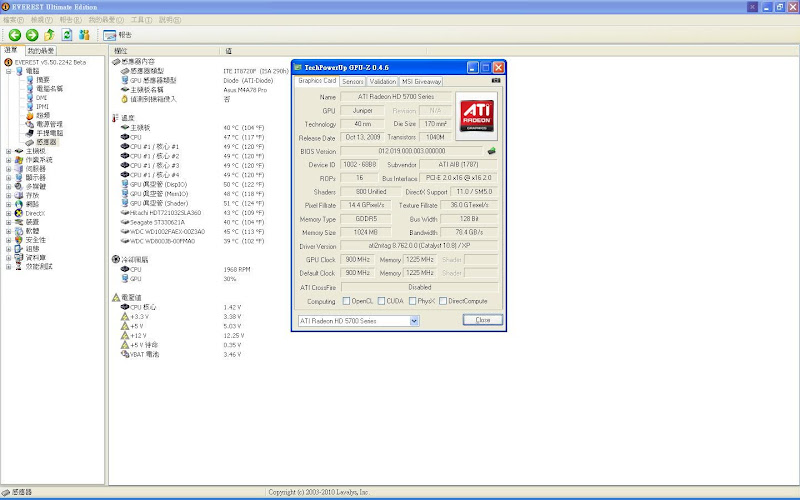Select the Graphics Card tab

point(317,81)
